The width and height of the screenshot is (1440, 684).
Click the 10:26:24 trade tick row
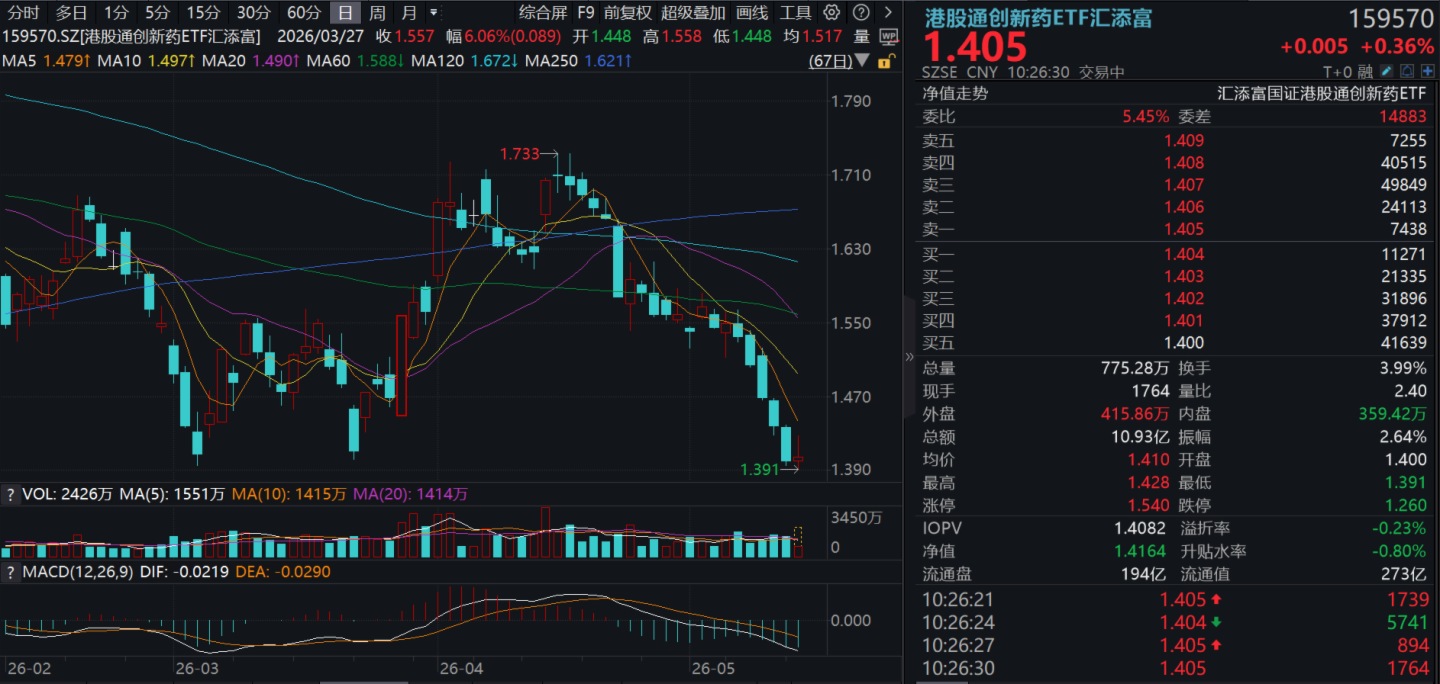click(1175, 622)
